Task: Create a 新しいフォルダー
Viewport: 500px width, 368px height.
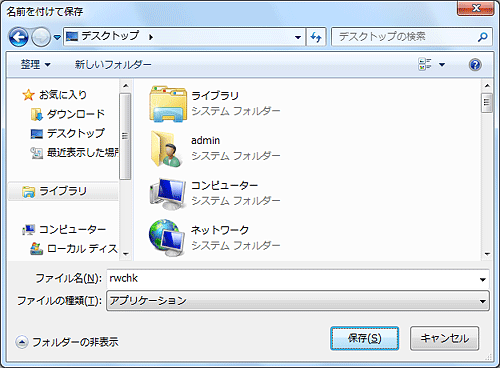Action: (x=113, y=64)
